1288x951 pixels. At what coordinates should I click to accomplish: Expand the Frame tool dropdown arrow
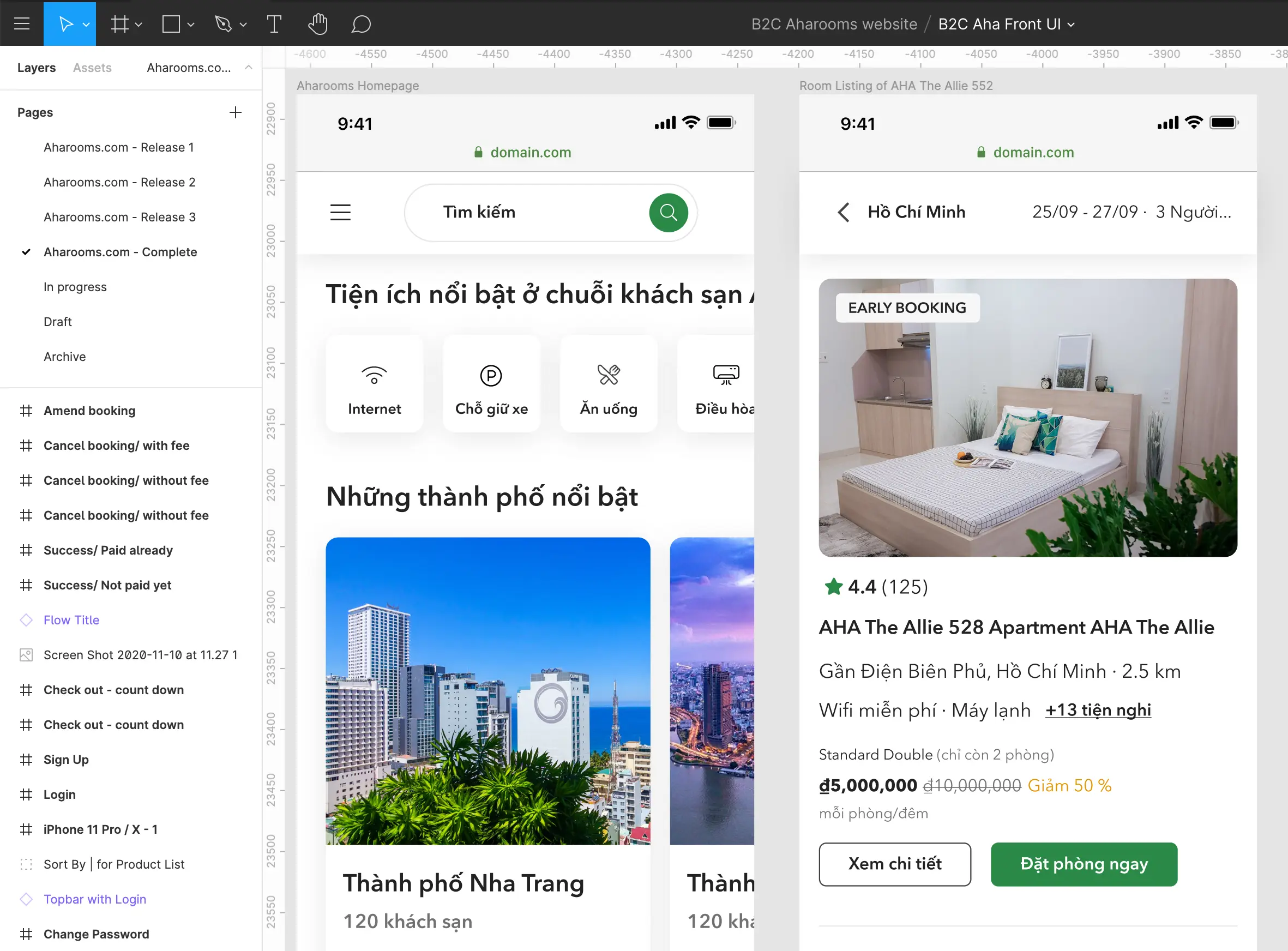tap(139, 25)
